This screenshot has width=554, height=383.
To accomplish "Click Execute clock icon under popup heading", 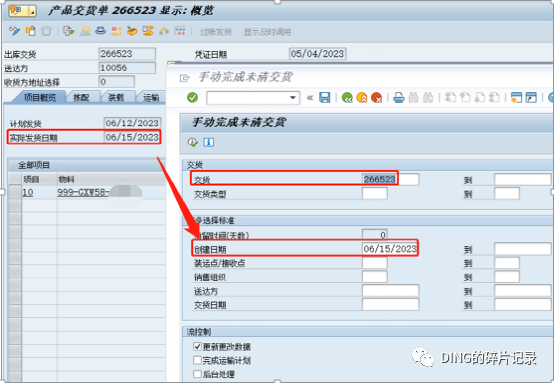I will tap(193, 142).
